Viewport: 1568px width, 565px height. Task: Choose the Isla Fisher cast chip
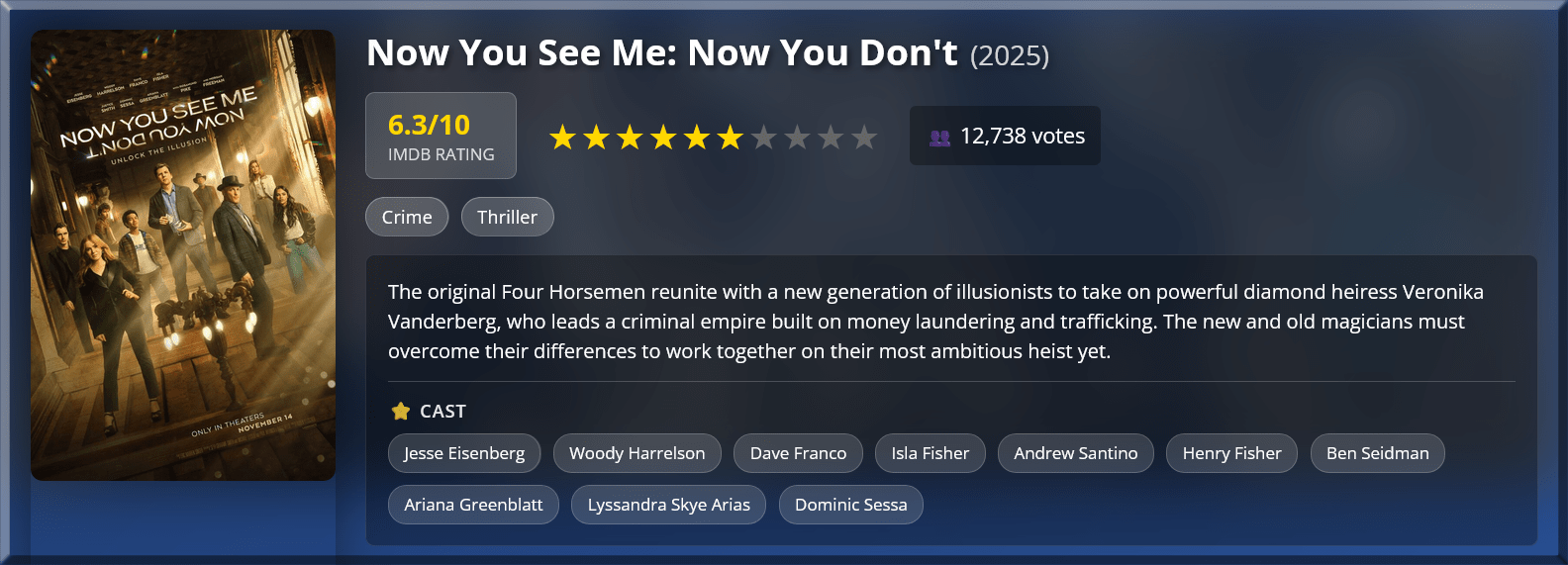(x=930, y=453)
